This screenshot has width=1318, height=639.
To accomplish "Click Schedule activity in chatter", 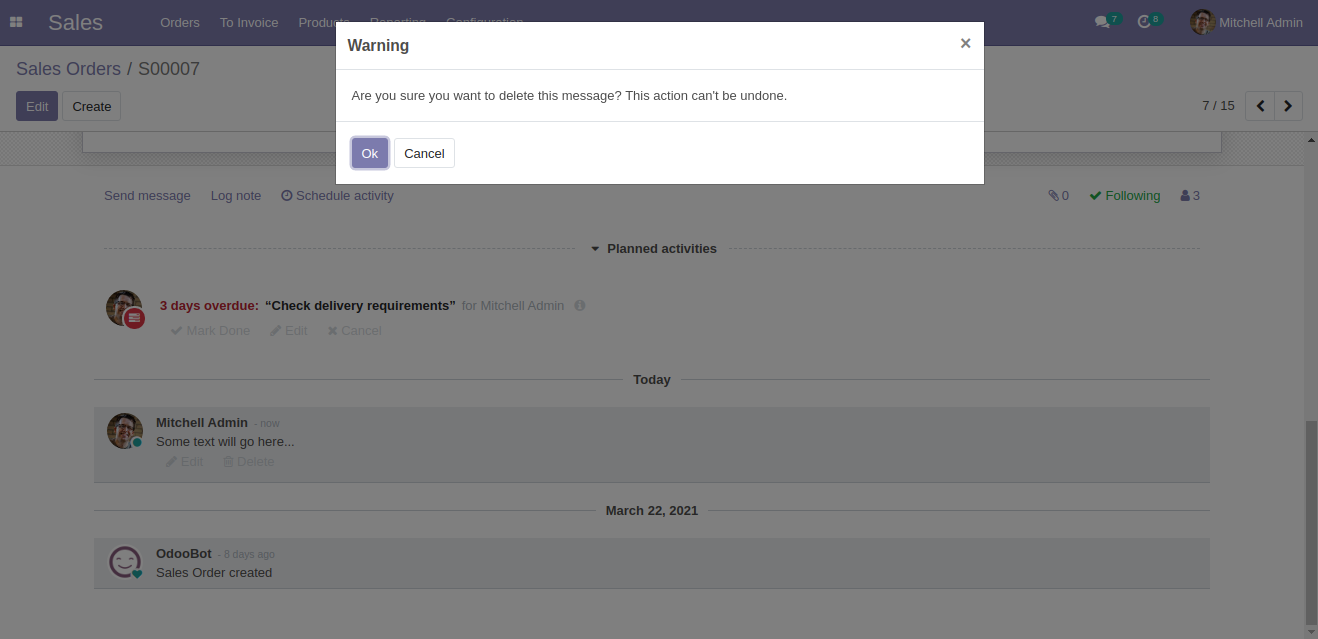I will (338, 196).
